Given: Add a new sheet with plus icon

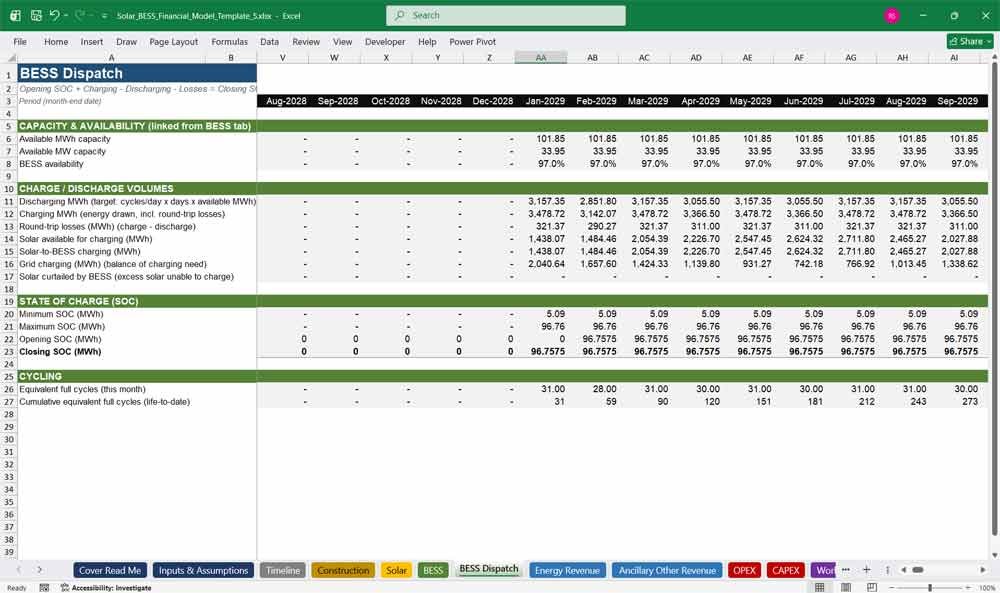Looking at the screenshot, I should point(866,569).
